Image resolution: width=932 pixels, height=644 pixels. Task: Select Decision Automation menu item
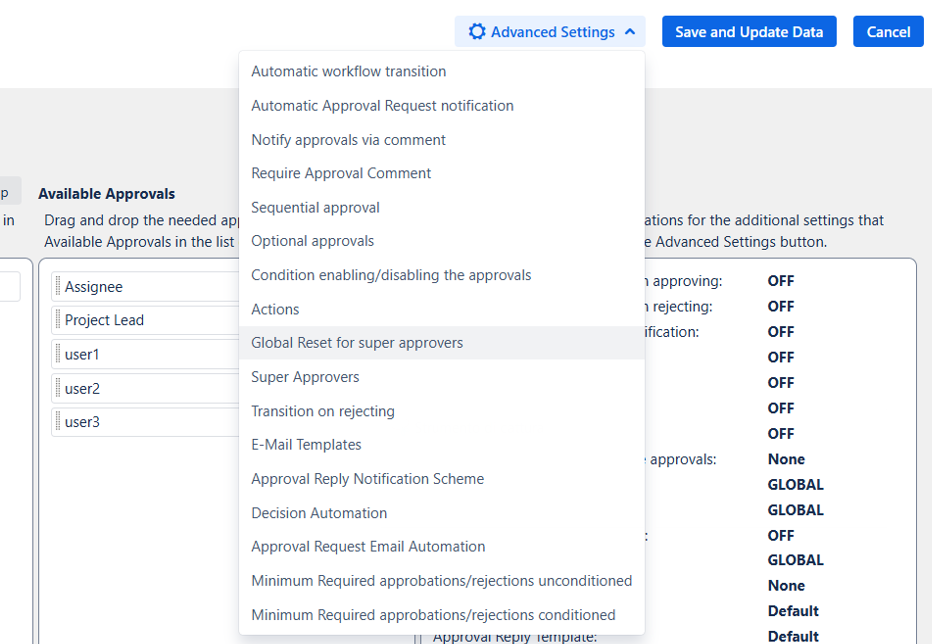coord(319,513)
